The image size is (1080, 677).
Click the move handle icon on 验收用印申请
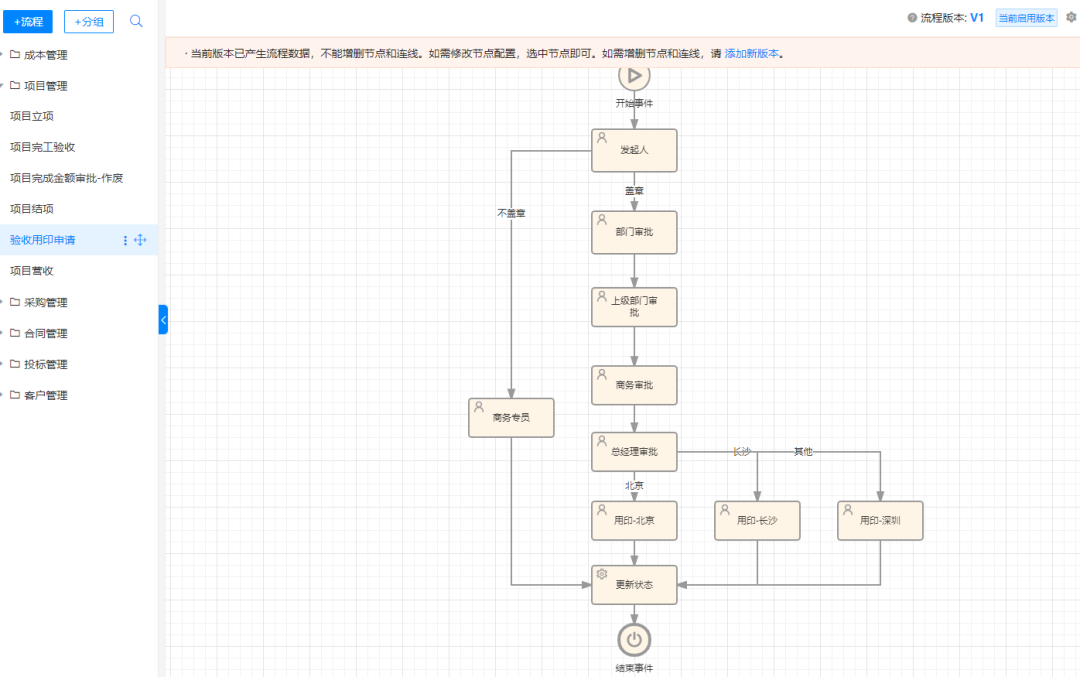141,240
